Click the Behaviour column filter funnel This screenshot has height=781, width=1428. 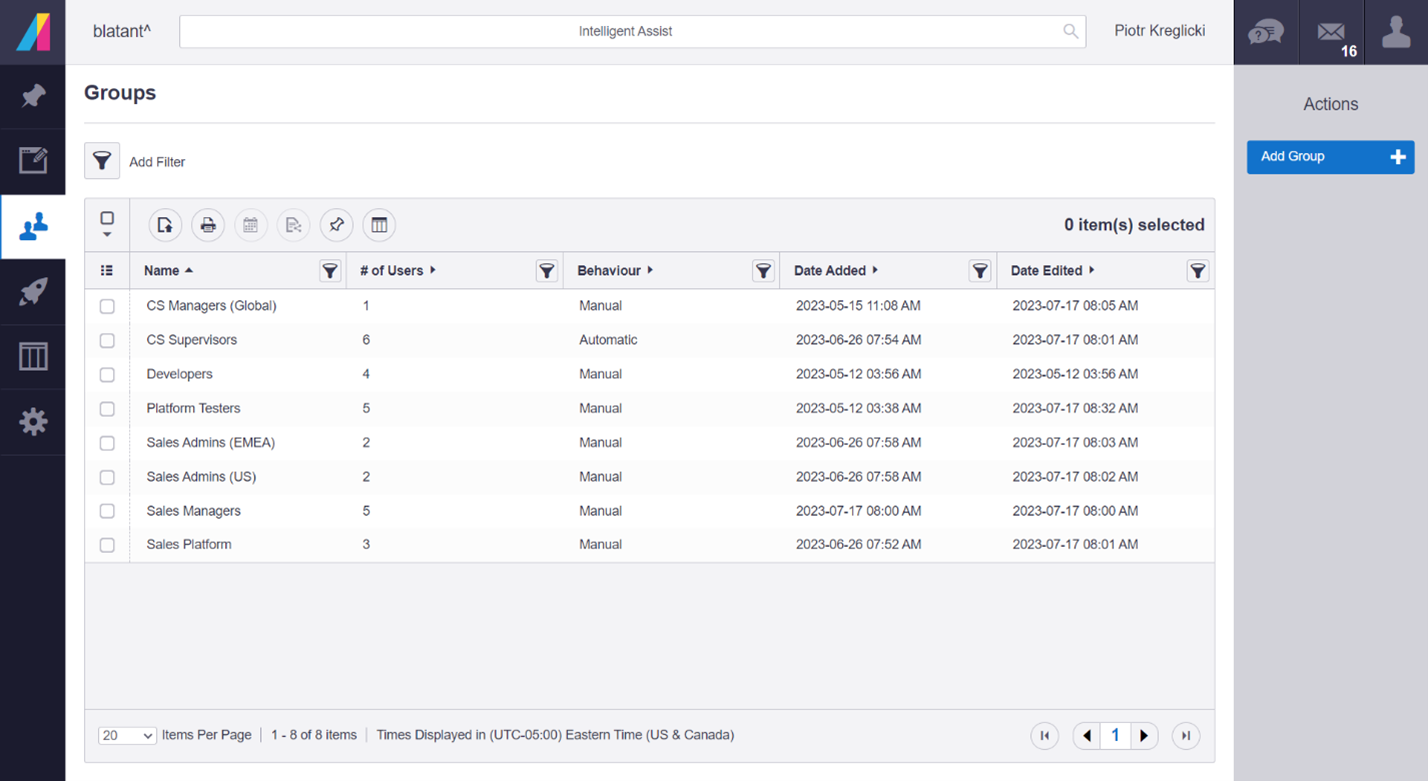763,270
